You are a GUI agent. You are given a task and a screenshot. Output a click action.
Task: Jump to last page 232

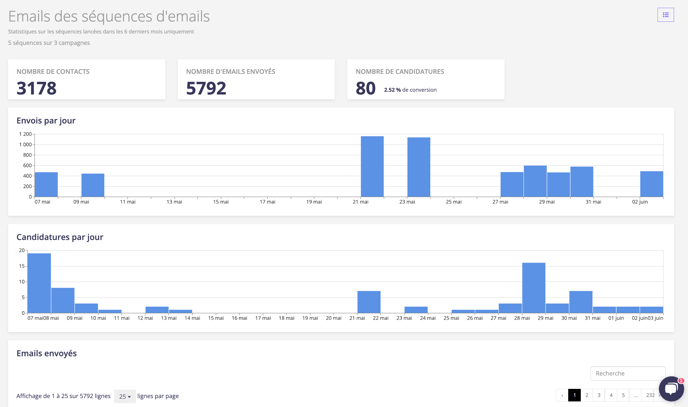[x=650, y=395]
